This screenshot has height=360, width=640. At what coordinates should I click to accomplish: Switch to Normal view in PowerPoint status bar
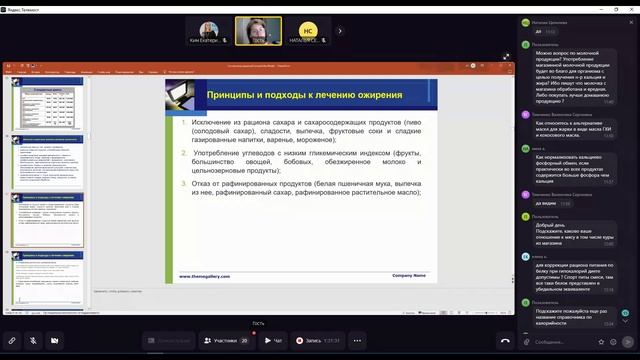[443, 313]
